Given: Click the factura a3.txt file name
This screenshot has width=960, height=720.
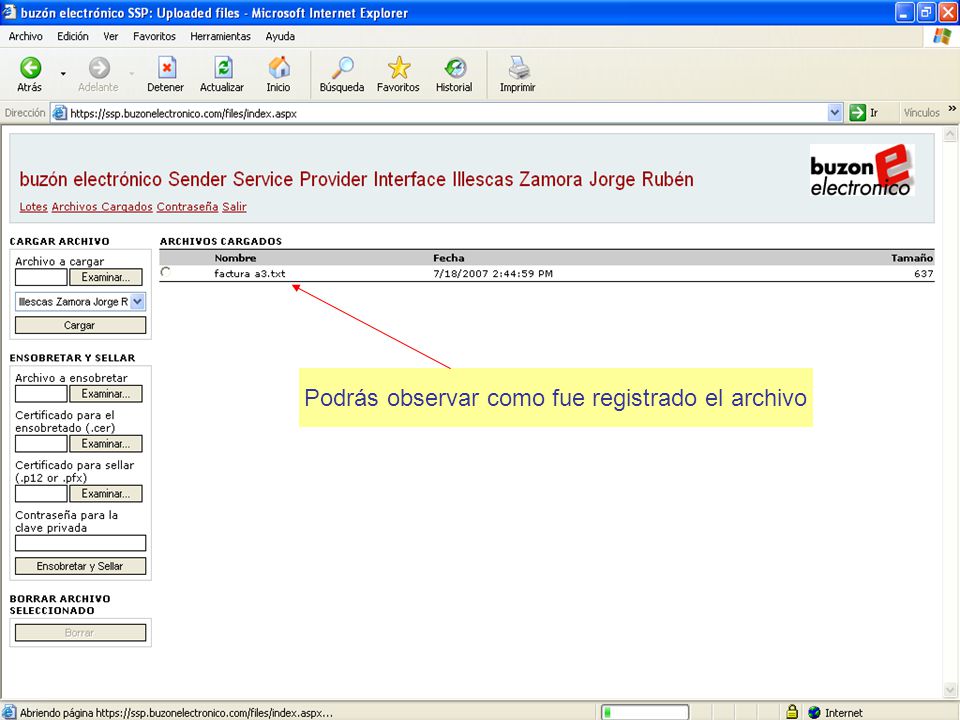Looking at the screenshot, I should click(x=249, y=274).
